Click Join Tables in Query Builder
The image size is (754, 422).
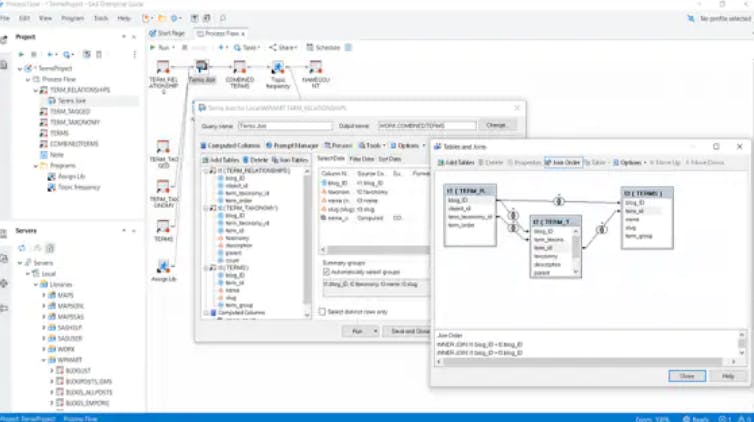point(290,160)
